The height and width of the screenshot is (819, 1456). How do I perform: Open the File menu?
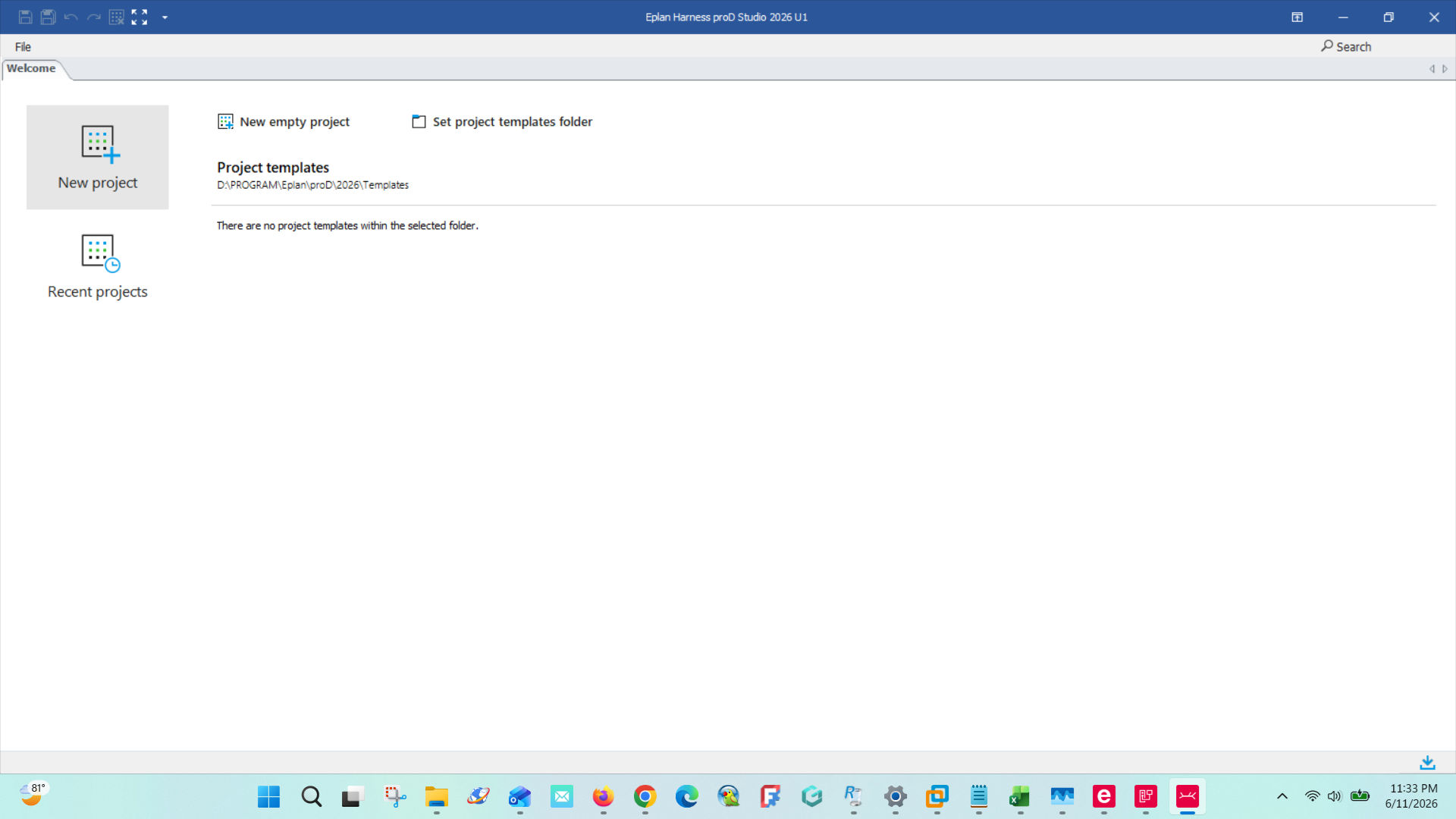[x=23, y=47]
